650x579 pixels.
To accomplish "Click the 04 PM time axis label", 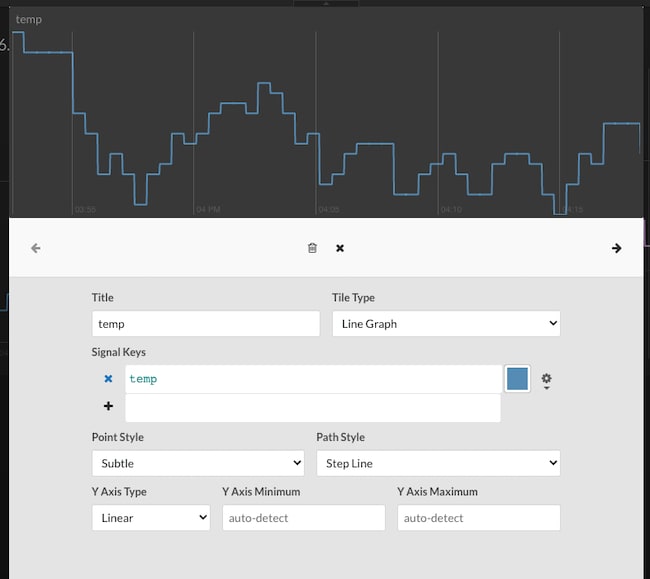I will (x=208, y=210).
